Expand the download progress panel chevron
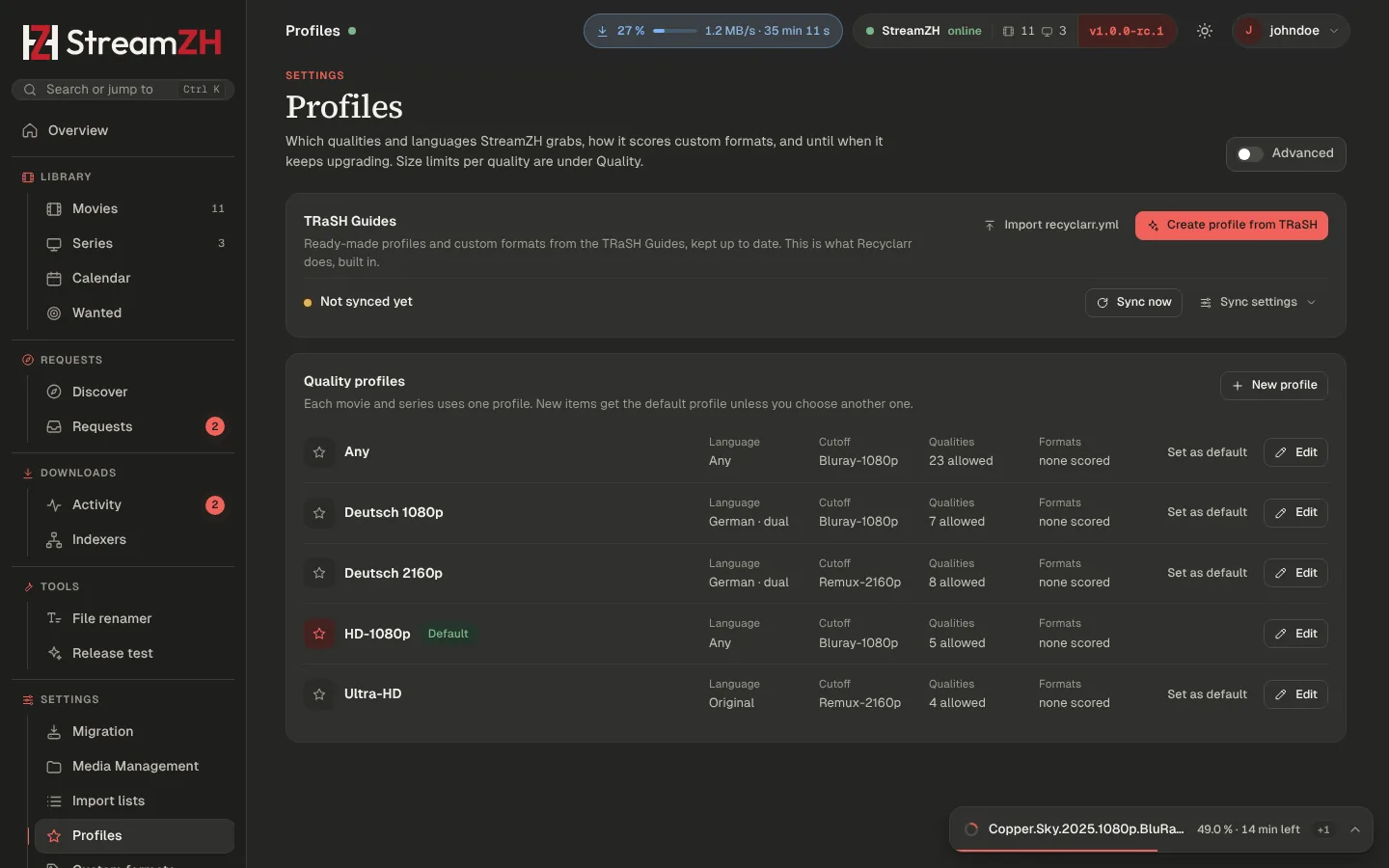This screenshot has height=868, width=1389. pyautogui.click(x=1355, y=829)
